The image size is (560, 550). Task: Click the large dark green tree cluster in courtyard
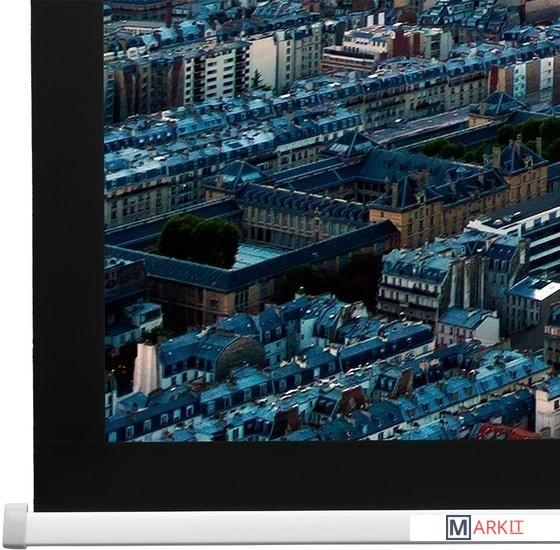point(200,240)
